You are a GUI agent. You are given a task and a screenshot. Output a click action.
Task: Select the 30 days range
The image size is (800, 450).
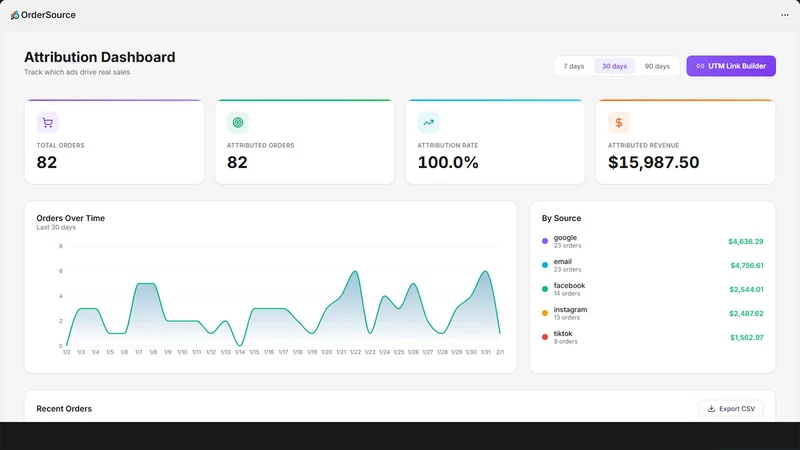(x=614, y=66)
